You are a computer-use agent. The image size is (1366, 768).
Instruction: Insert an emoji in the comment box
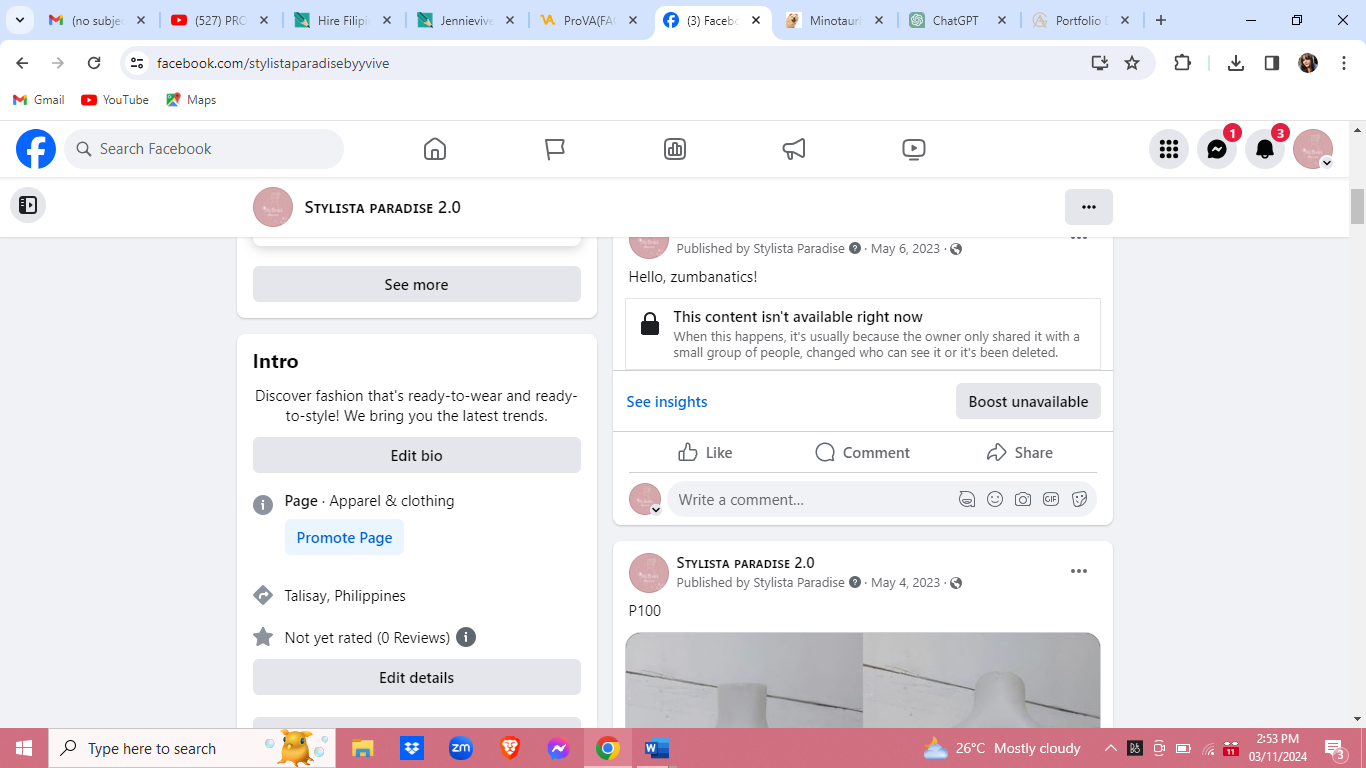point(995,499)
